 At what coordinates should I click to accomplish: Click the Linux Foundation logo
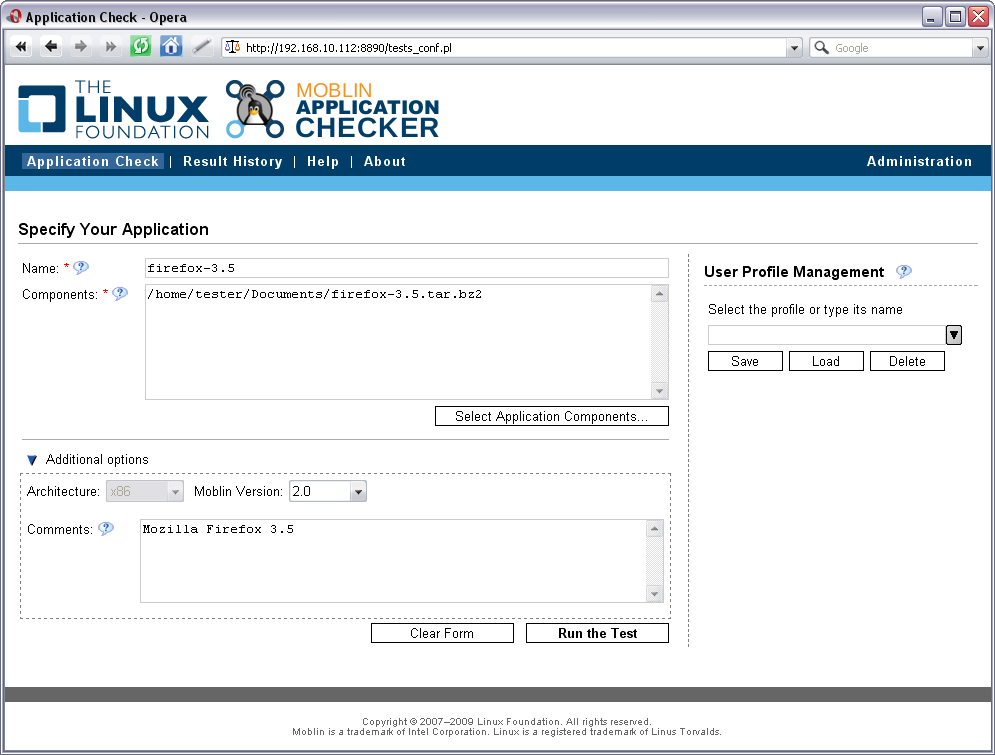114,109
